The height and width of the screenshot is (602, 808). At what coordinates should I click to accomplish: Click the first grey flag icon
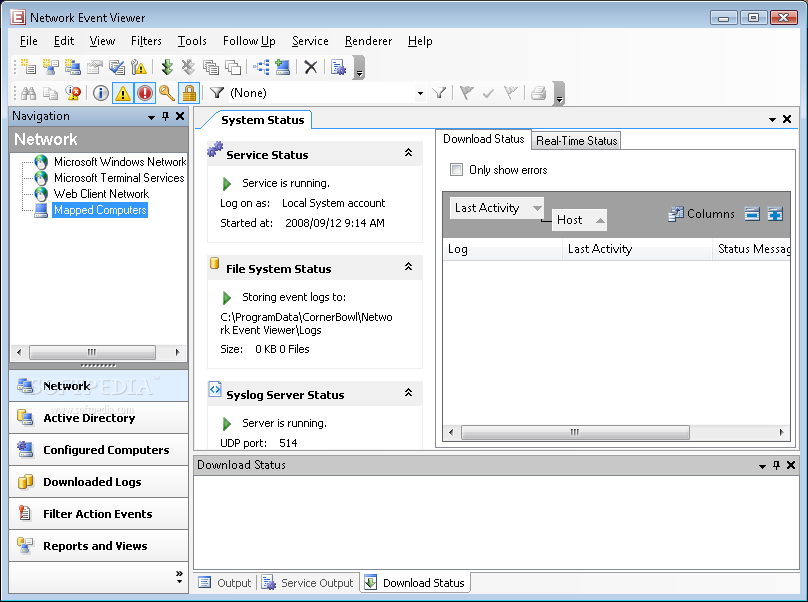pyautogui.click(x=466, y=93)
